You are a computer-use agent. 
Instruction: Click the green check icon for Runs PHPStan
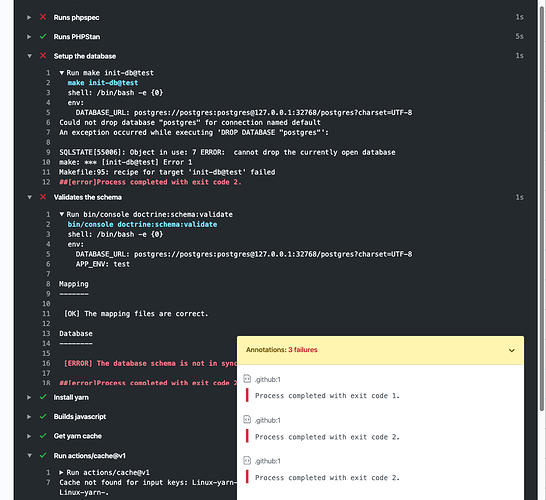point(43,36)
